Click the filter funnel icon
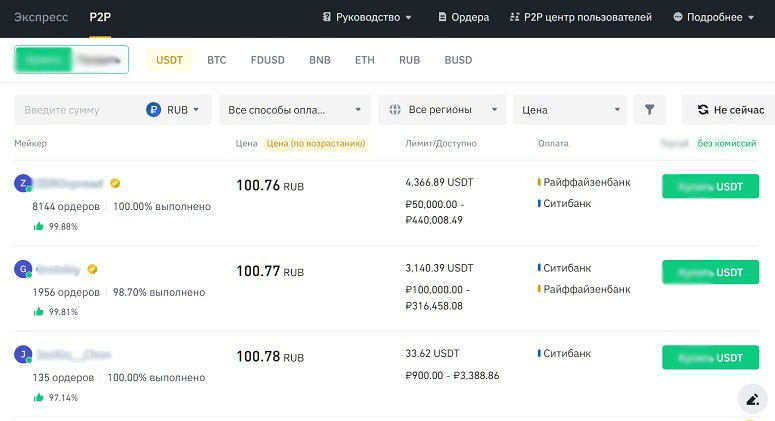Screen dimensions: 775x421 (649, 110)
